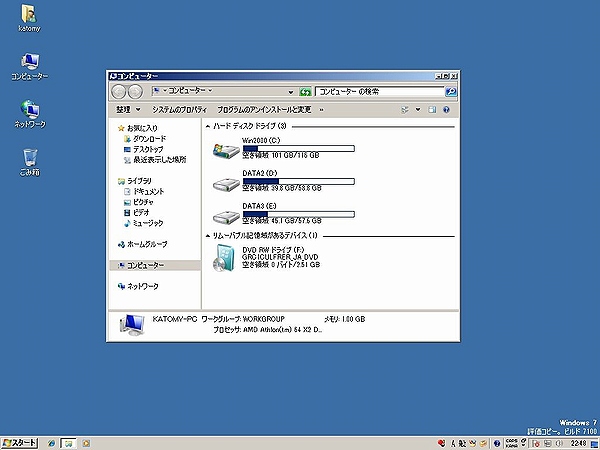Click プログラムのアンインストールと変更
The image size is (600, 450).
(264, 110)
